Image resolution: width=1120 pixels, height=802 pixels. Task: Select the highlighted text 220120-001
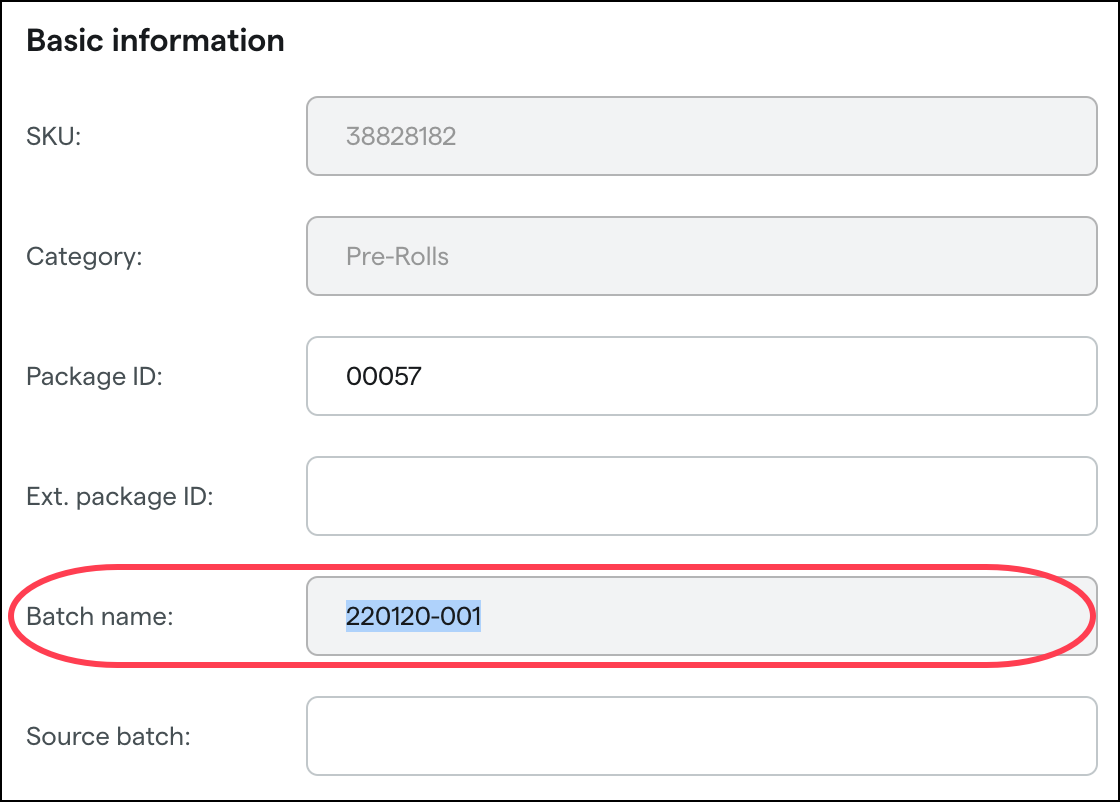(412, 616)
